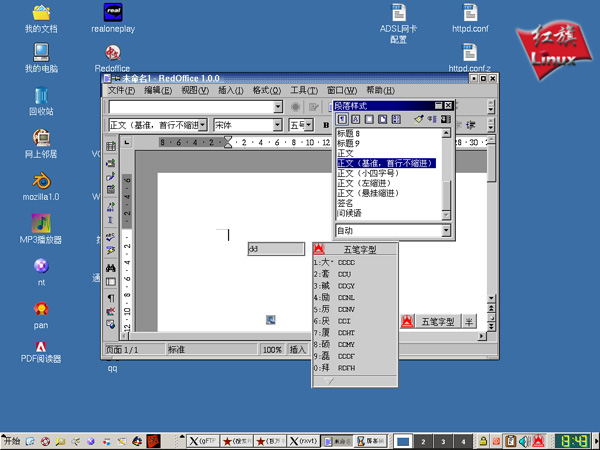Image resolution: width=600 pixels, height=450 pixels.
Task: Click 100% zoom field in status bar
Action: (x=272, y=349)
